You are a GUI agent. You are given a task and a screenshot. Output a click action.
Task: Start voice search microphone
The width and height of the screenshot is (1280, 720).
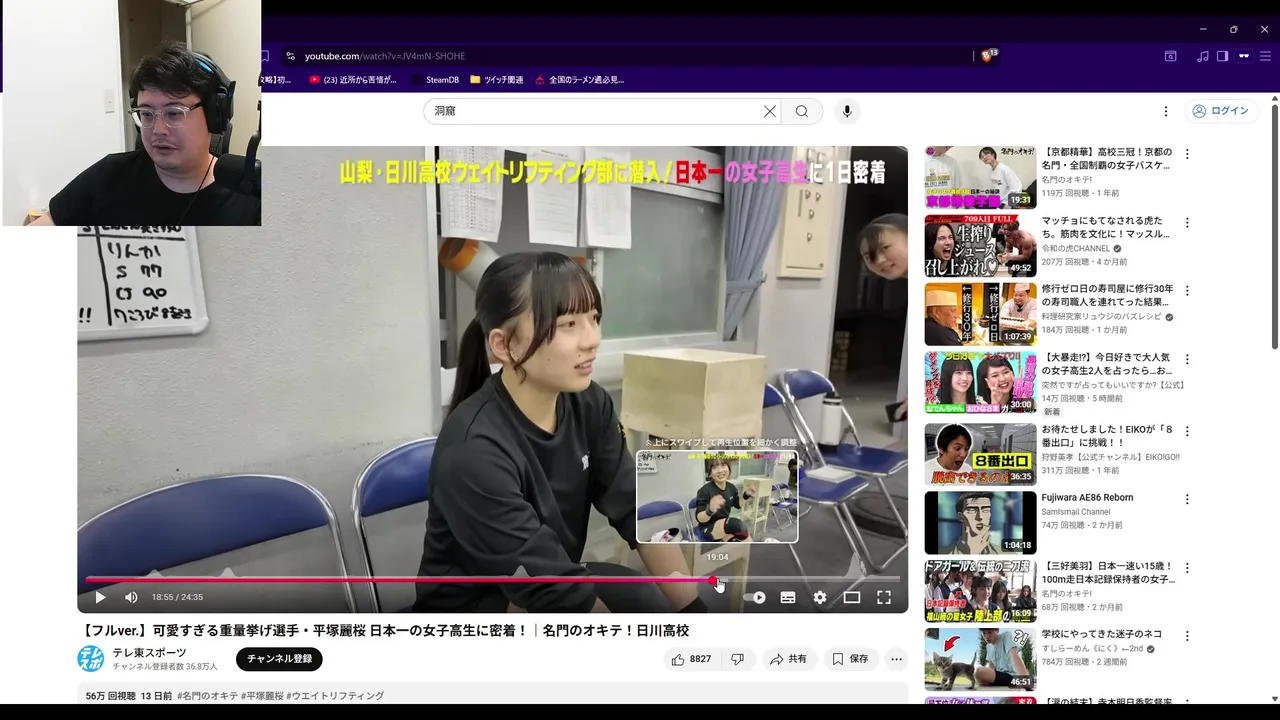pos(847,111)
